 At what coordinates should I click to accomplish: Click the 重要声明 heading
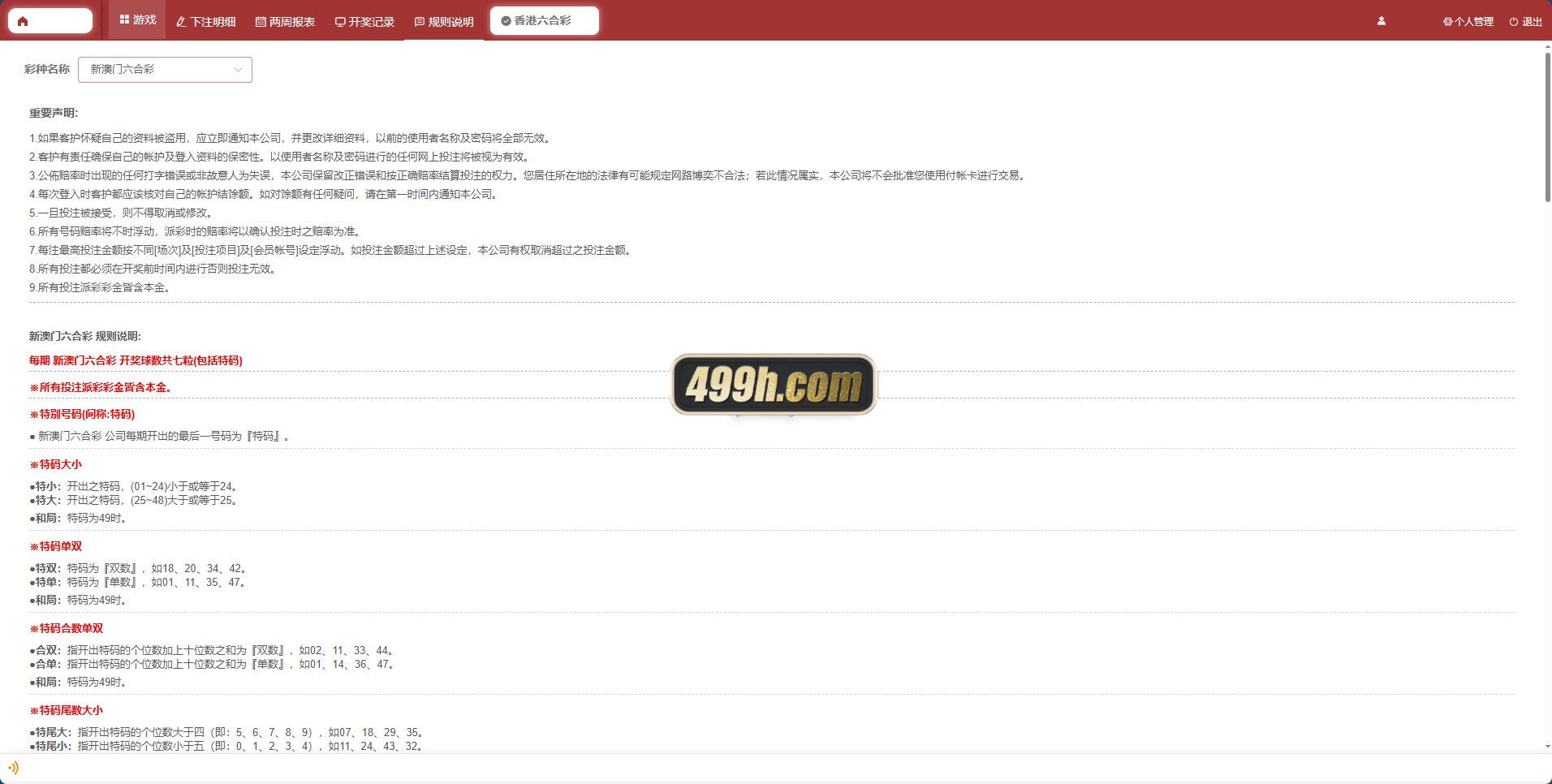(x=54, y=113)
